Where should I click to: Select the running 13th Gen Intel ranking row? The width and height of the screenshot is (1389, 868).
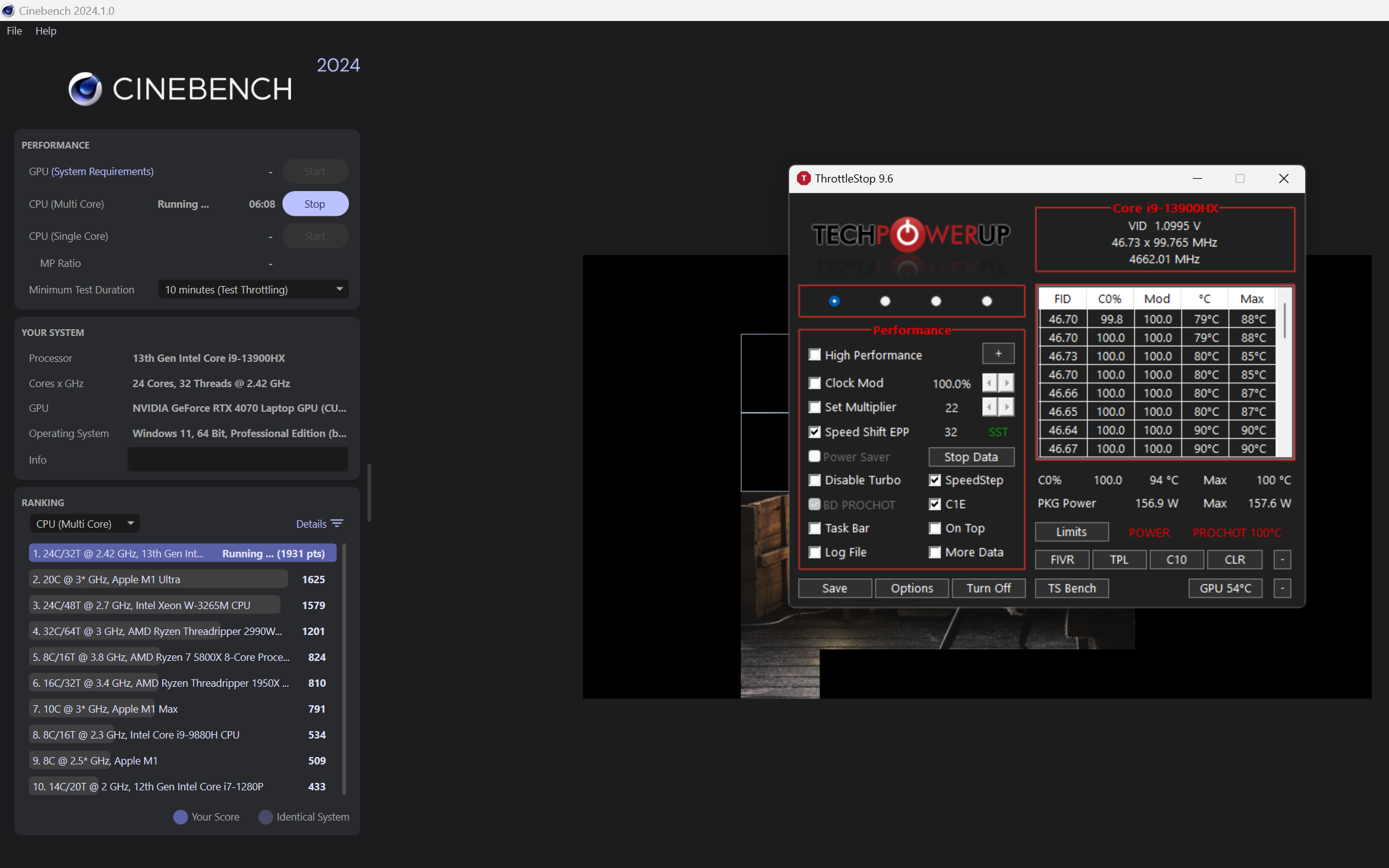182,553
